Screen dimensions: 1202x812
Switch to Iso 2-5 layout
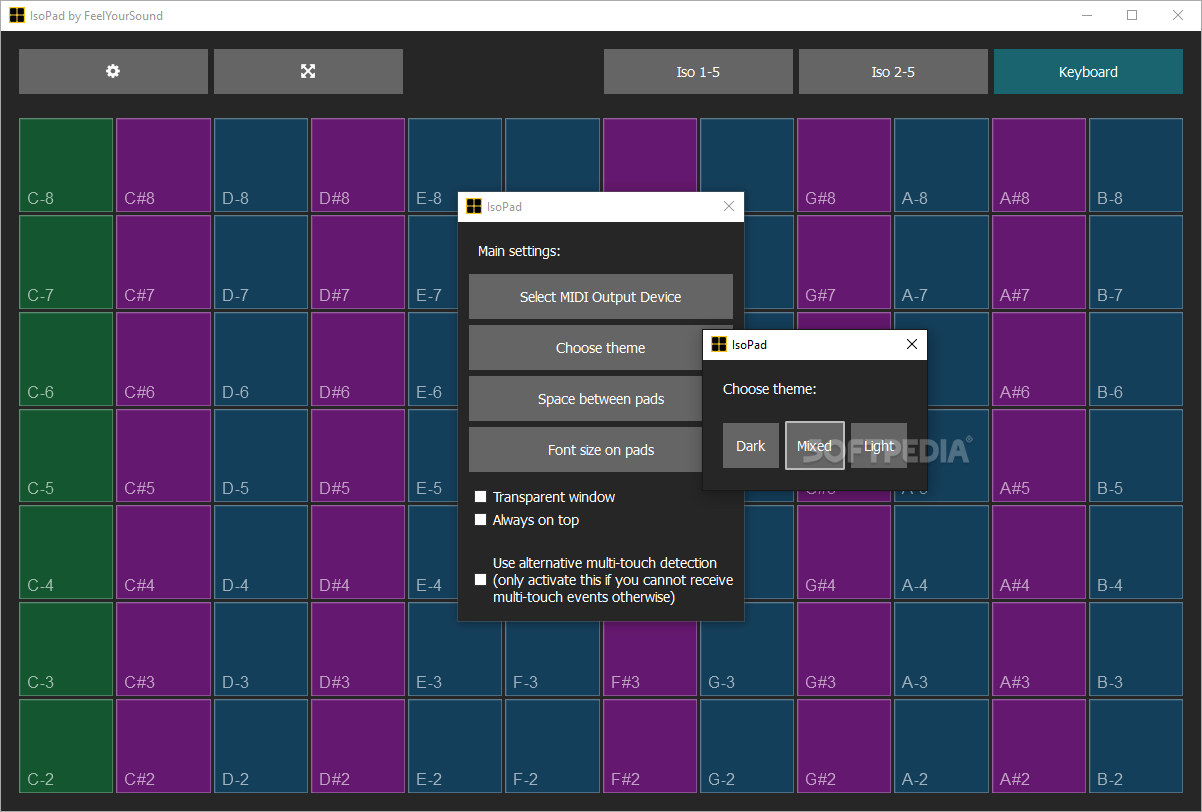893,72
